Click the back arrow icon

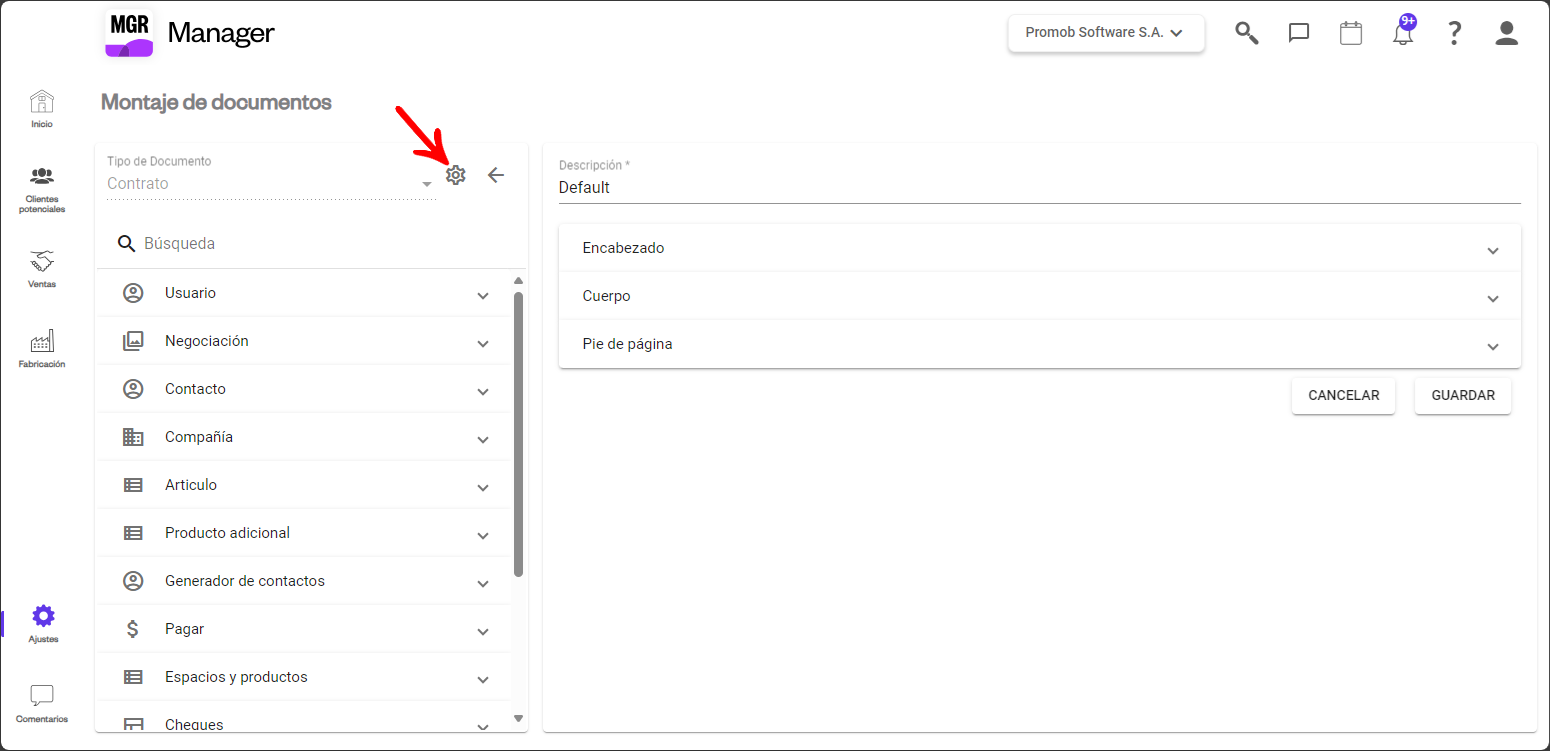496,175
